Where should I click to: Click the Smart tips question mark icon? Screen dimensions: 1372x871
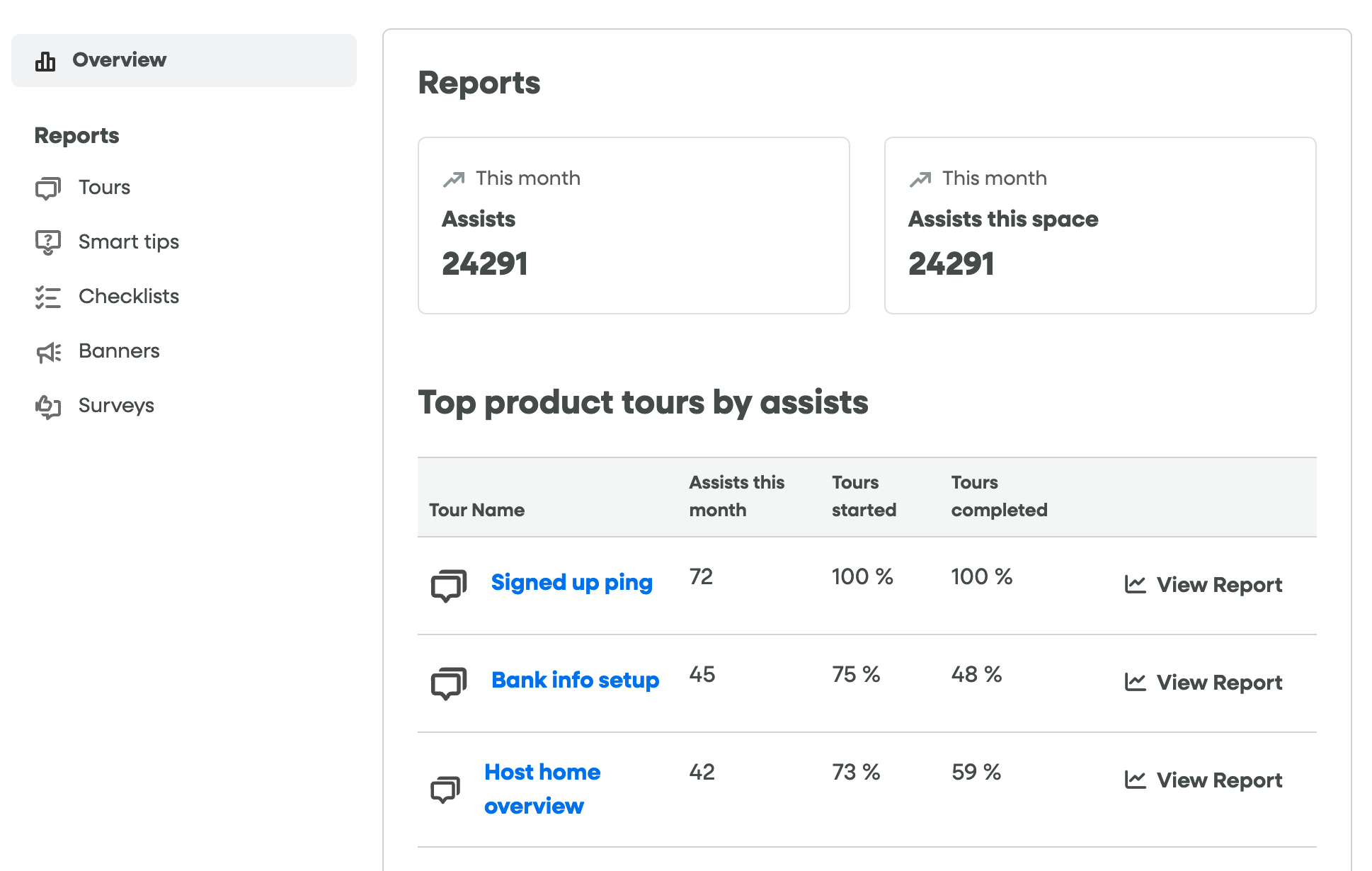(48, 243)
